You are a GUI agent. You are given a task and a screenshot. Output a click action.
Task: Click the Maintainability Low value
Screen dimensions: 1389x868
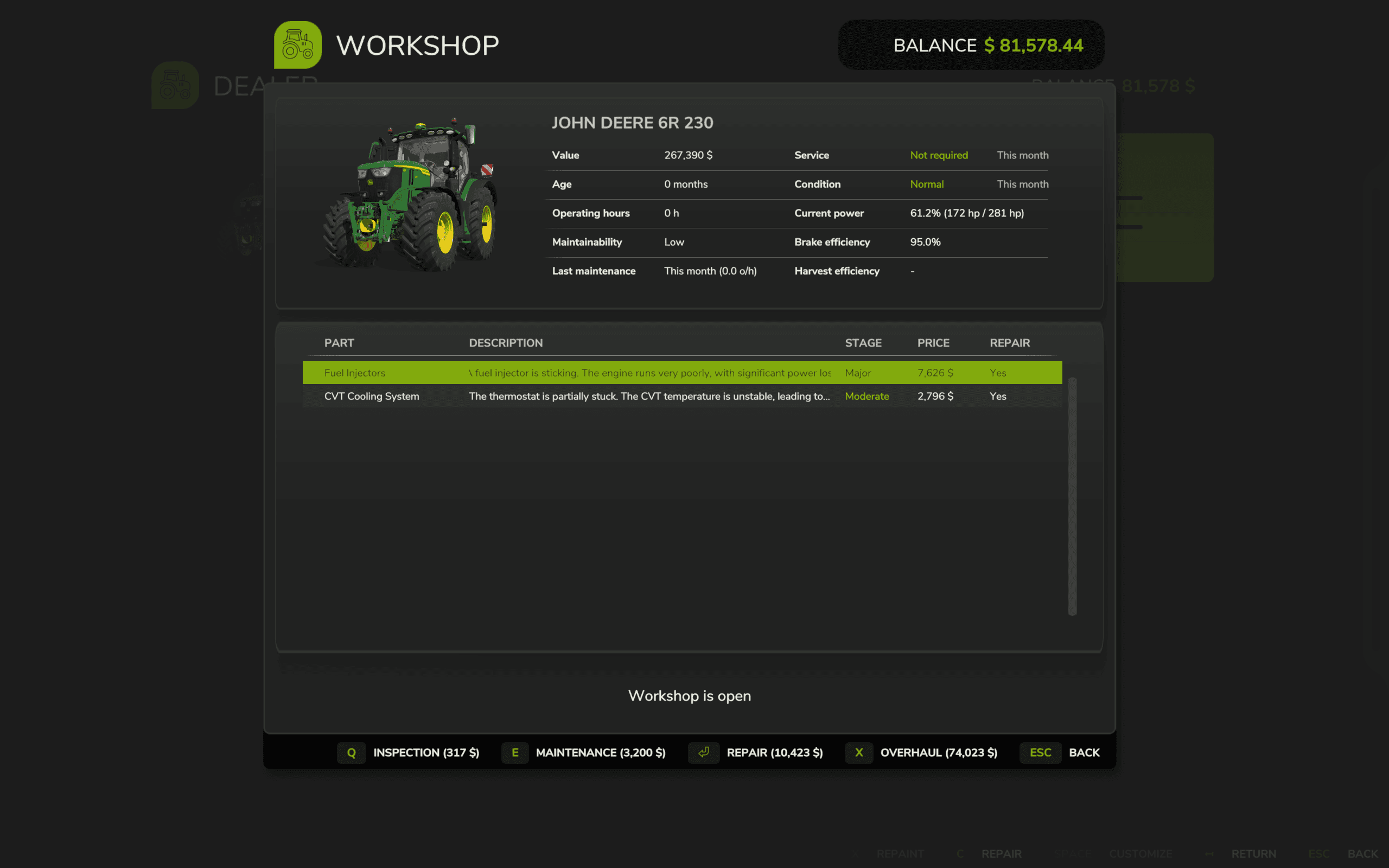[x=674, y=242]
